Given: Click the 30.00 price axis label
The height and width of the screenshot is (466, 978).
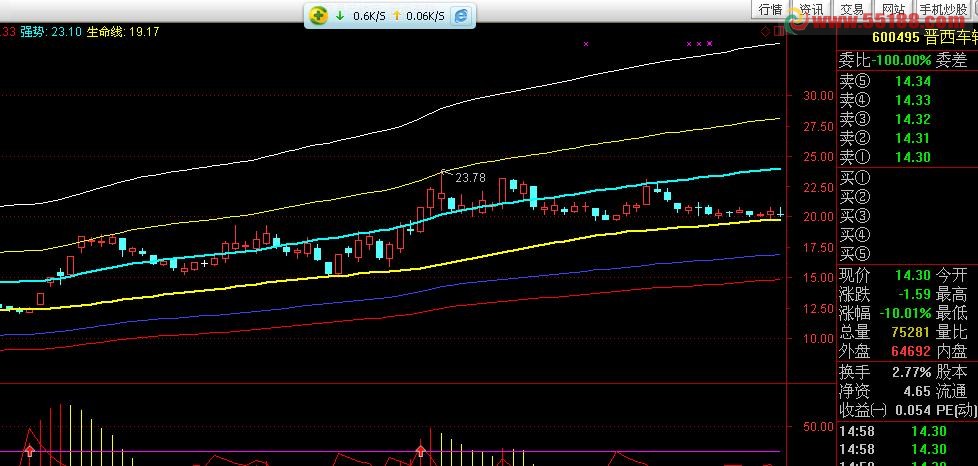Looking at the screenshot, I should (818, 95).
